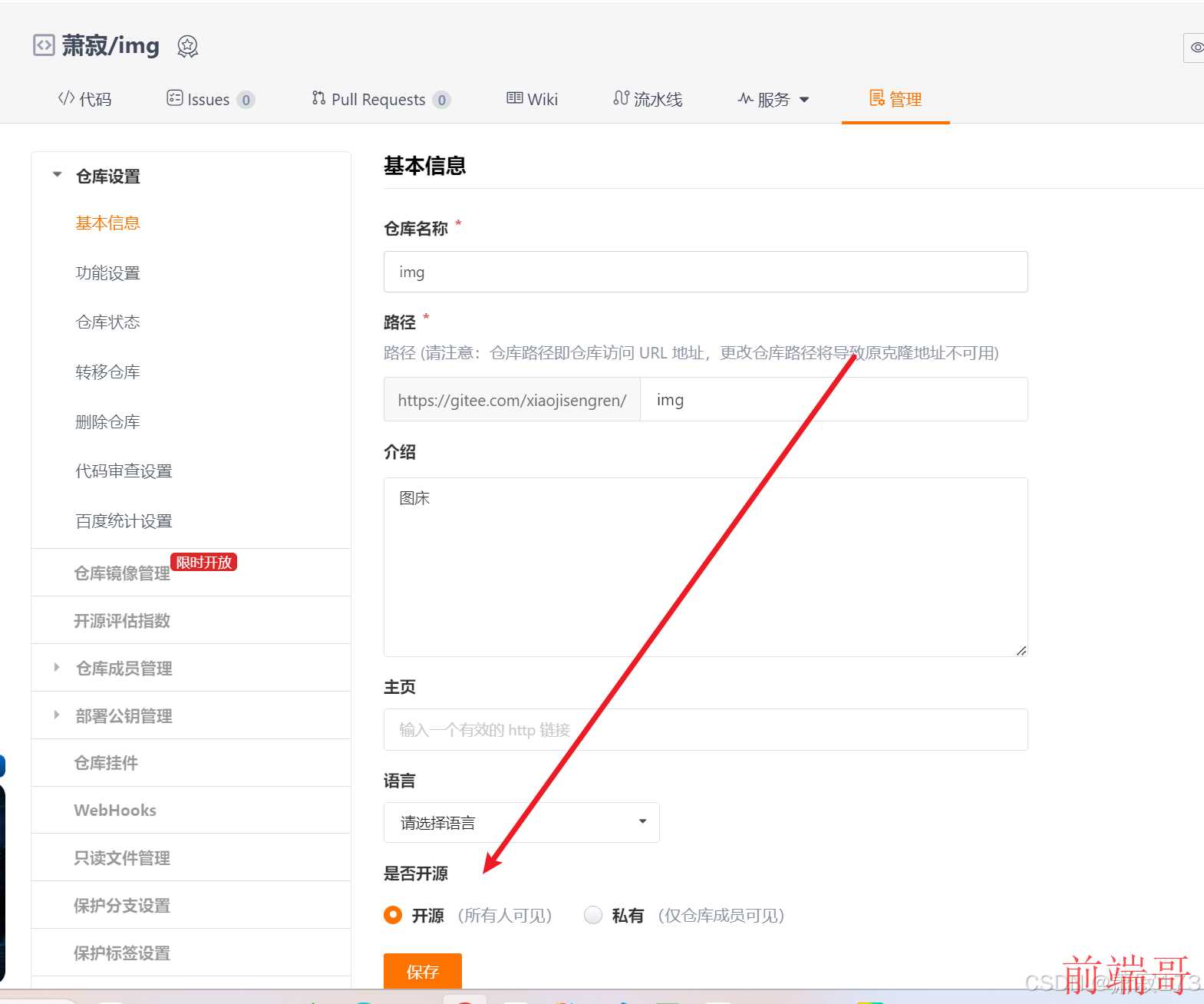Screen dimensions: 1204x1004
Task: Click the (所有人可见) description text
Action: 505,916
